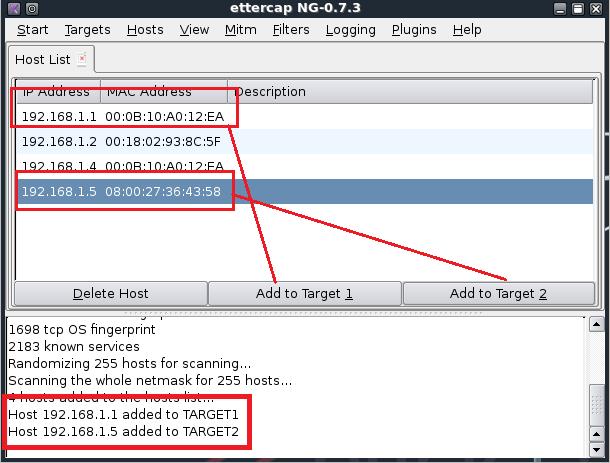Image resolution: width=610 pixels, height=463 pixels.
Task: Close the ettercap window
Action: click(596, 9)
